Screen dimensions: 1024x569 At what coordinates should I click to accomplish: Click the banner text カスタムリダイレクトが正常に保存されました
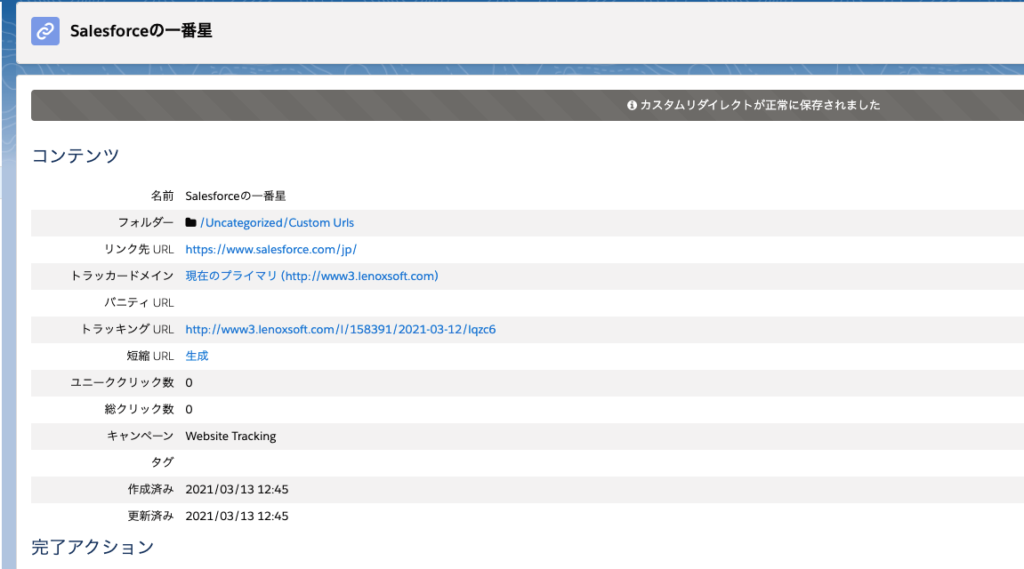760,105
